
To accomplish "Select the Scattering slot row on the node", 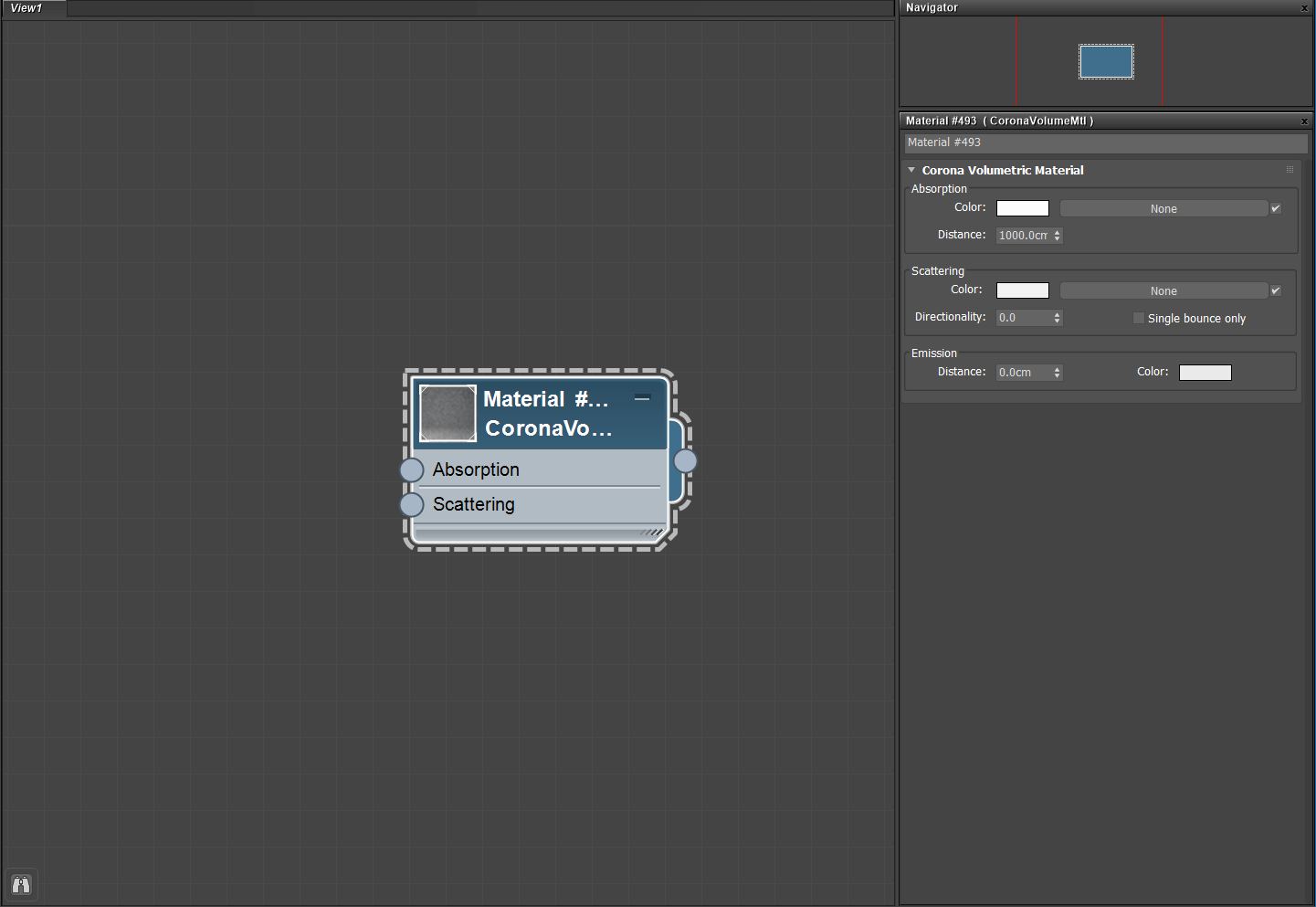I will click(x=539, y=504).
